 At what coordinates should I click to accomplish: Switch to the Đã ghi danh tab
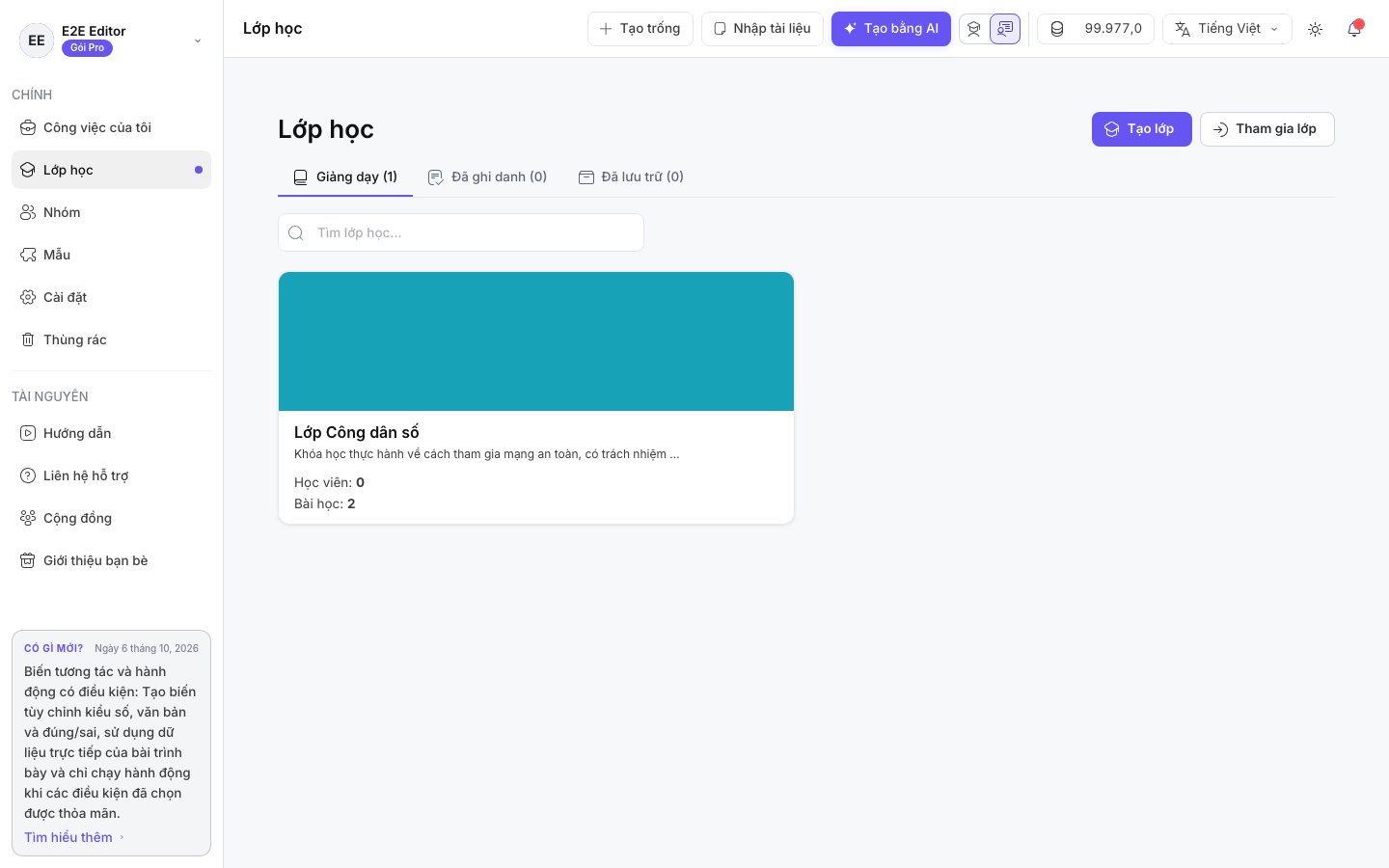click(x=488, y=176)
